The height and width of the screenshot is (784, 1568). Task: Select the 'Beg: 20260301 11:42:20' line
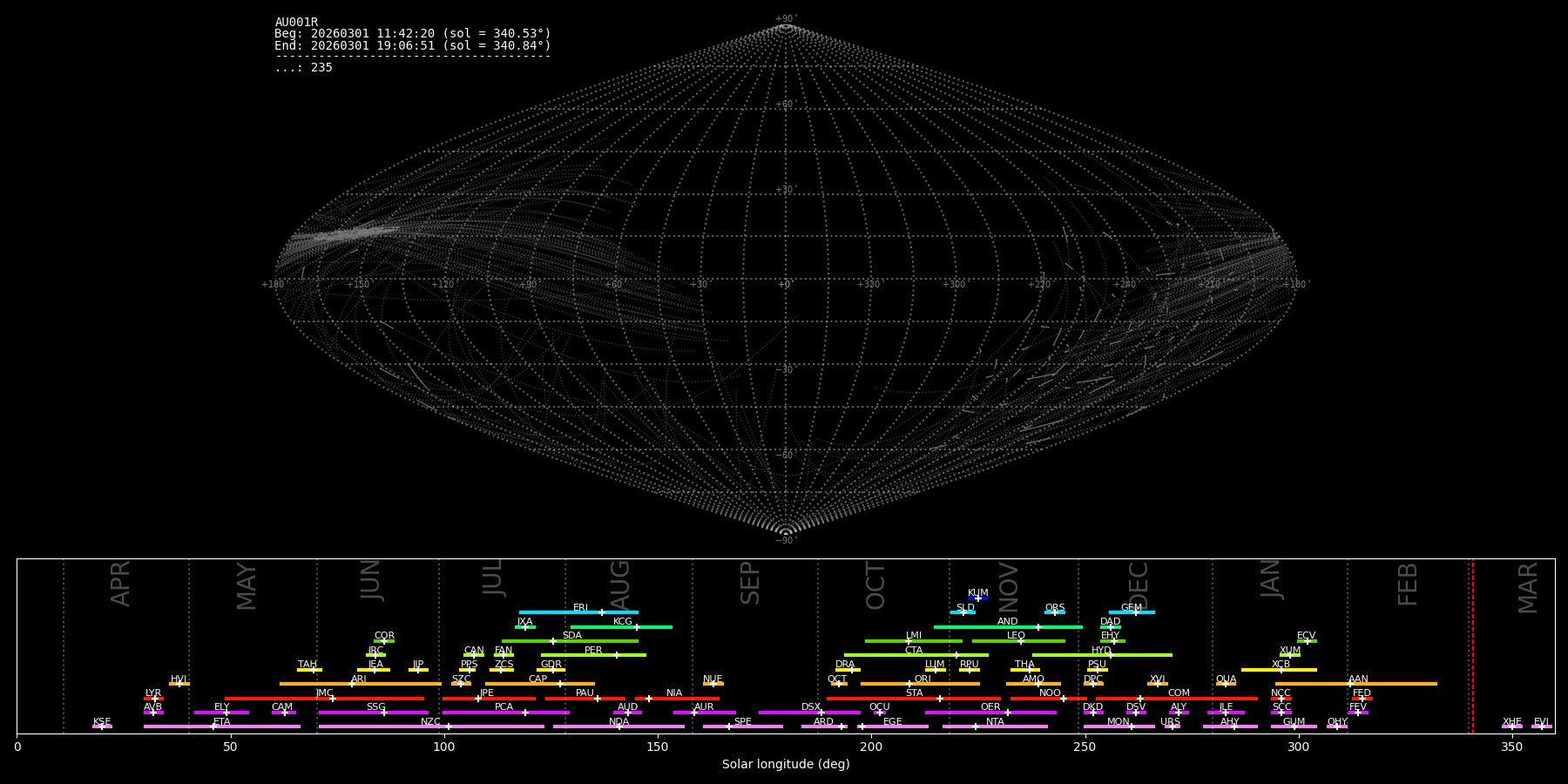413,34
